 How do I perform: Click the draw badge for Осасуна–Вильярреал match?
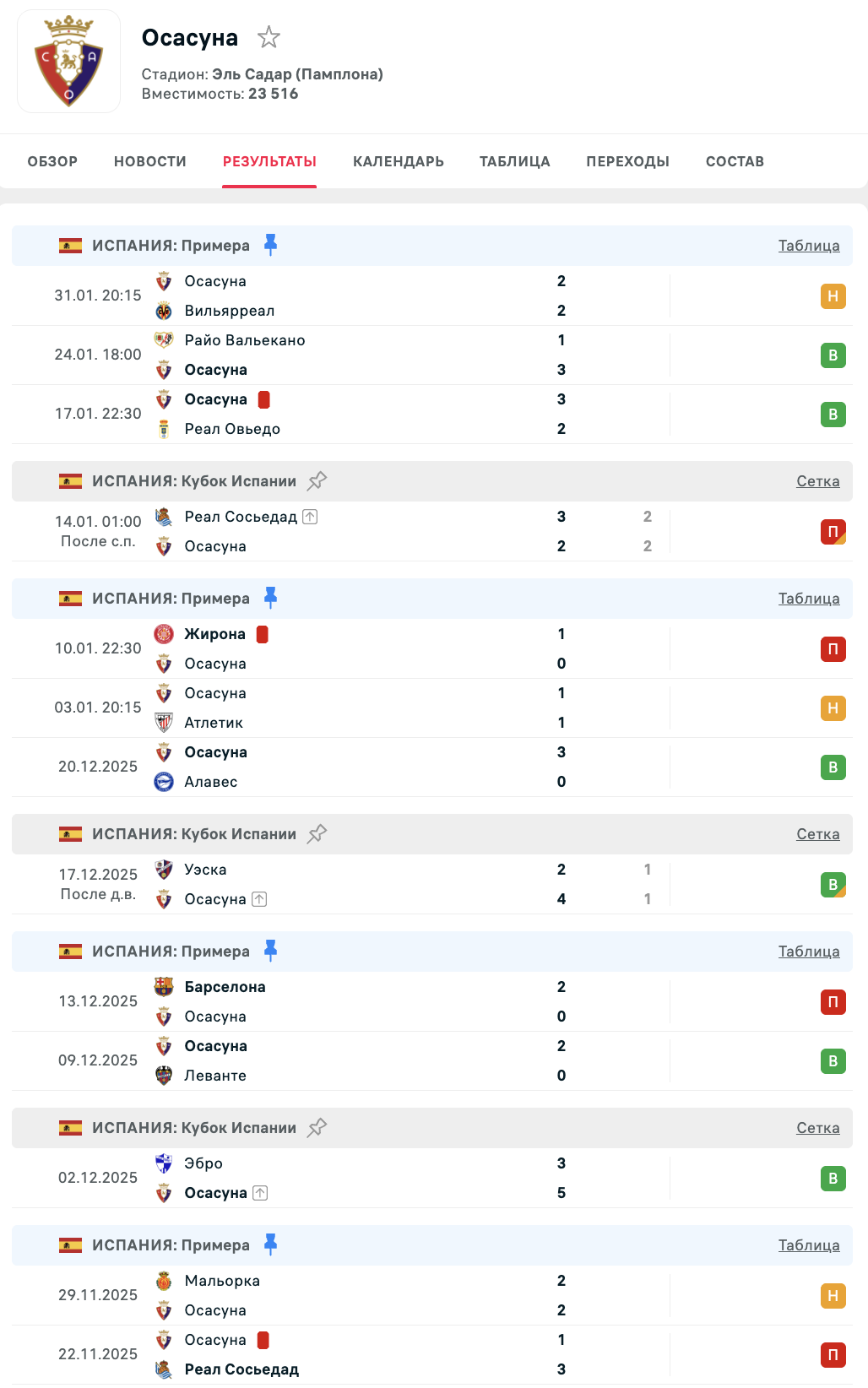point(833,296)
